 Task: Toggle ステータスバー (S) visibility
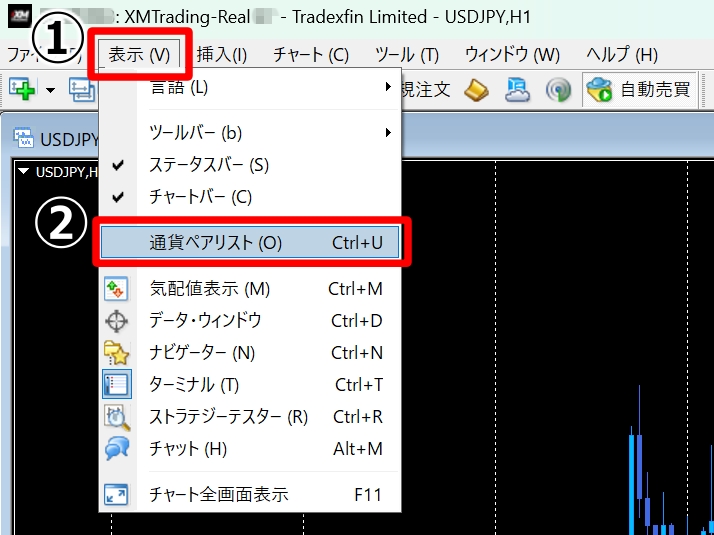coord(250,165)
